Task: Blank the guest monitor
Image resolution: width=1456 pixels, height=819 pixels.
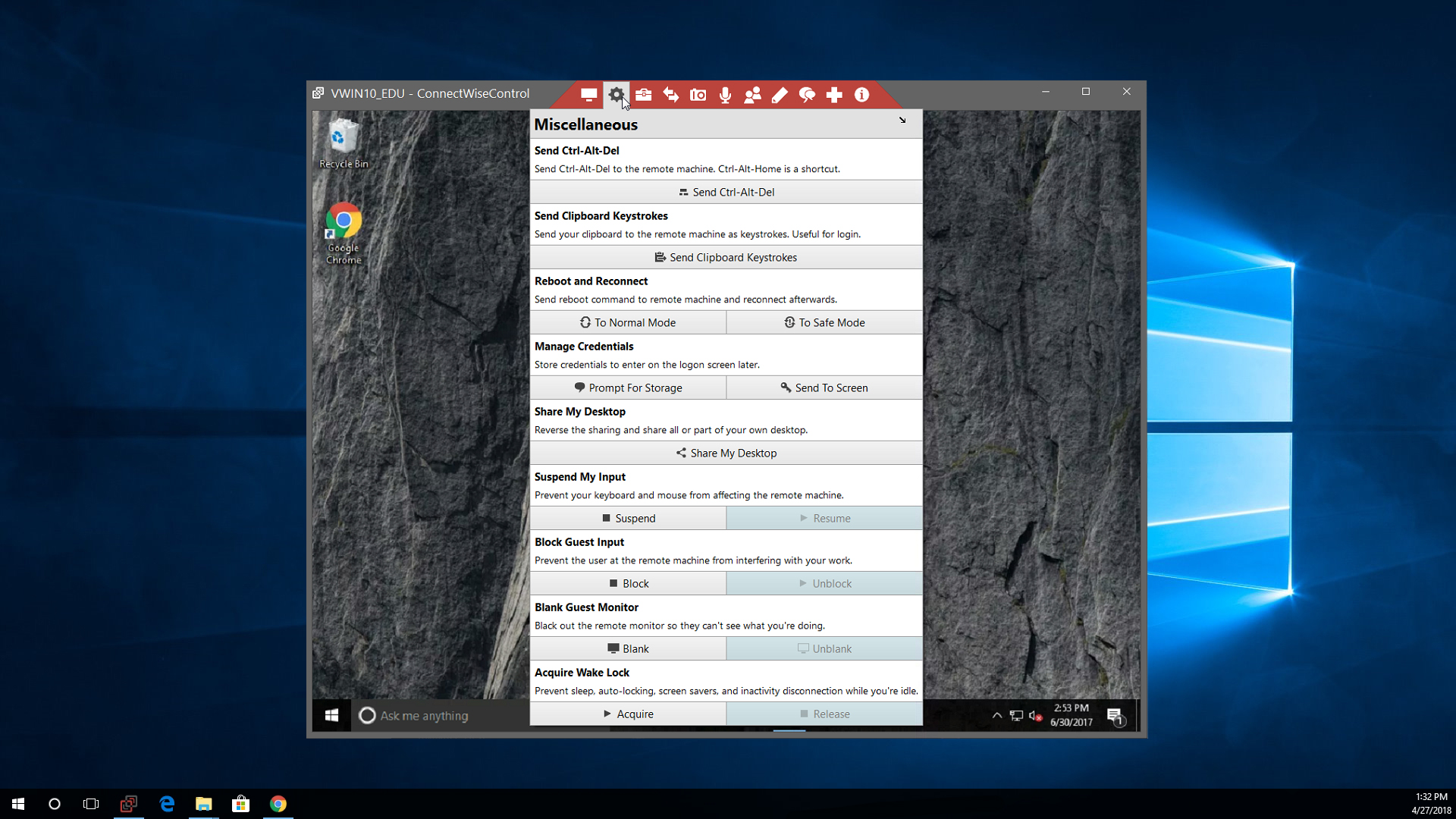Action: pyautogui.click(x=628, y=648)
